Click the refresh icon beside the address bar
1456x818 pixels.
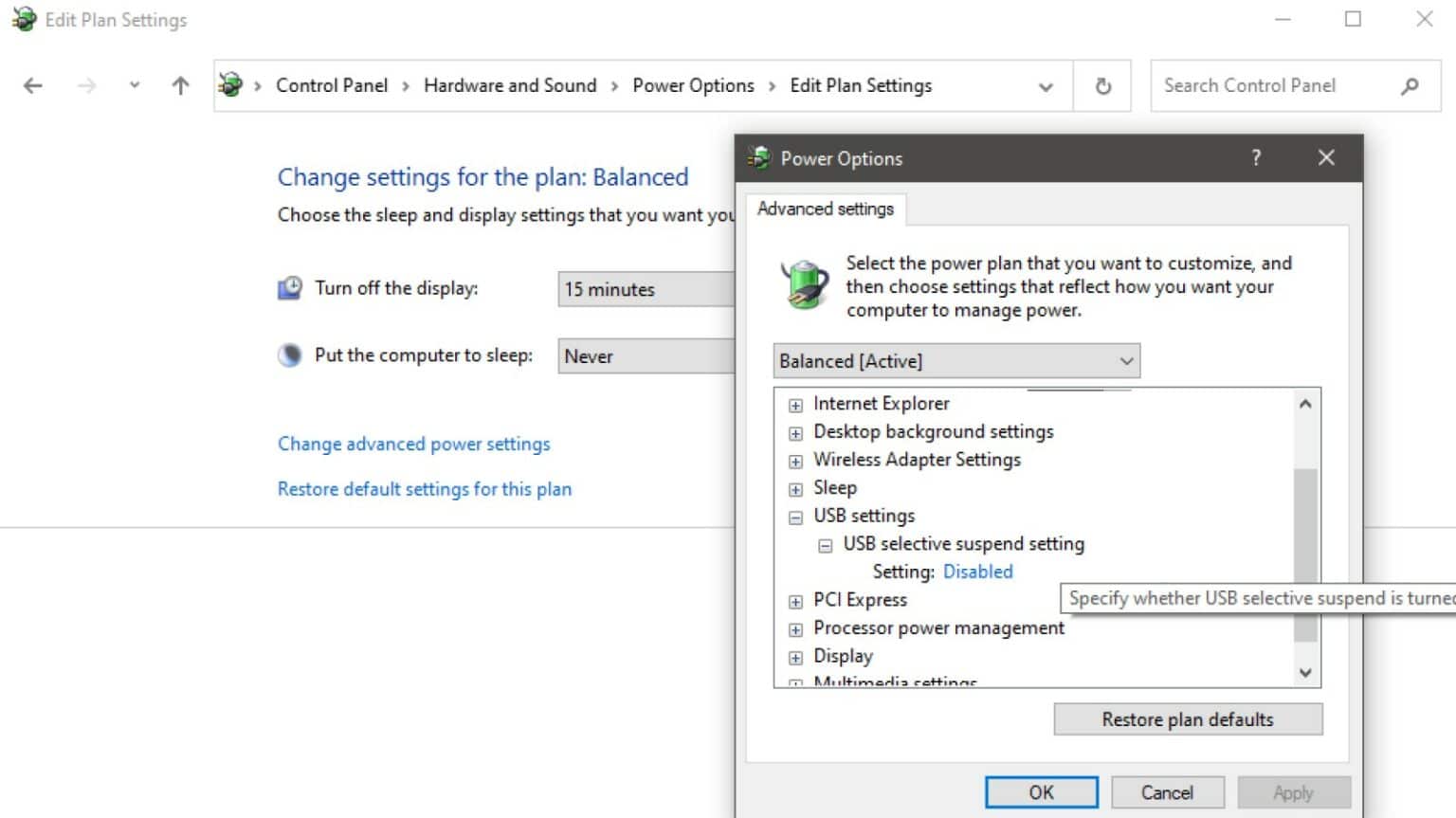pos(1101,84)
